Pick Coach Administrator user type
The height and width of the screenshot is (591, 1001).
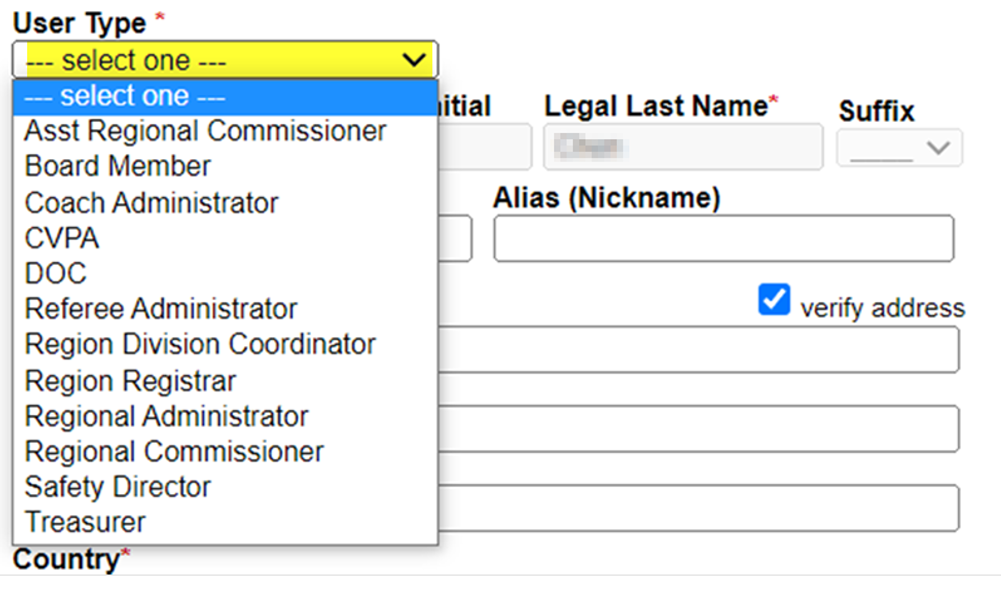[x=151, y=202]
